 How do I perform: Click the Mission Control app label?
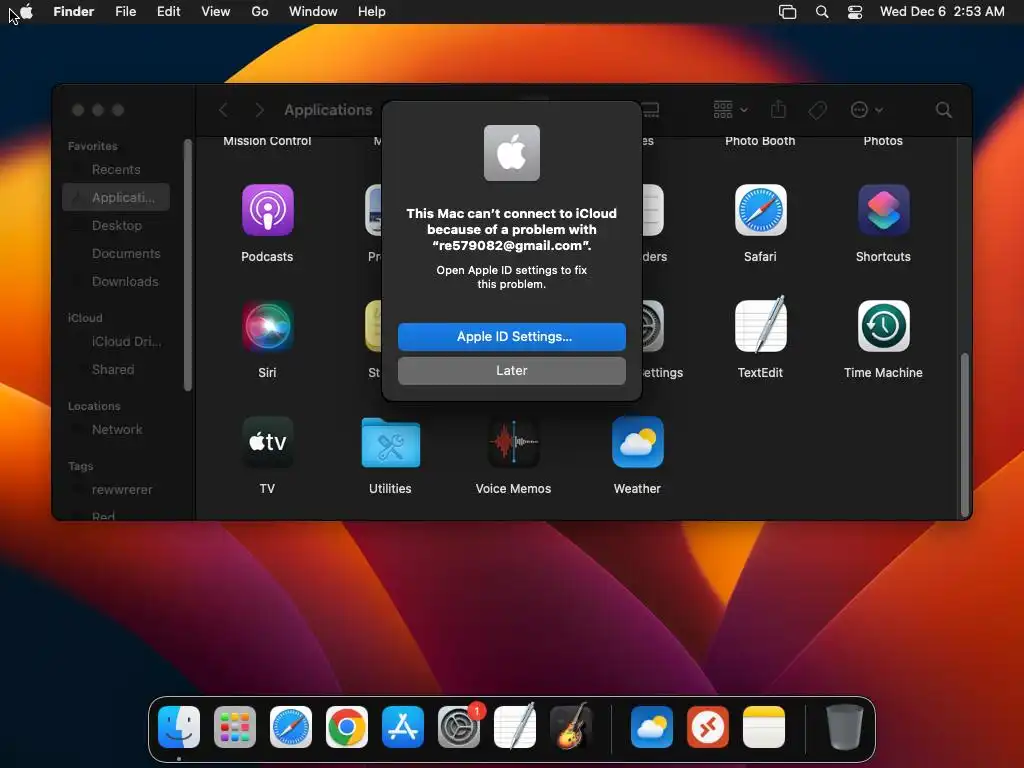267,141
